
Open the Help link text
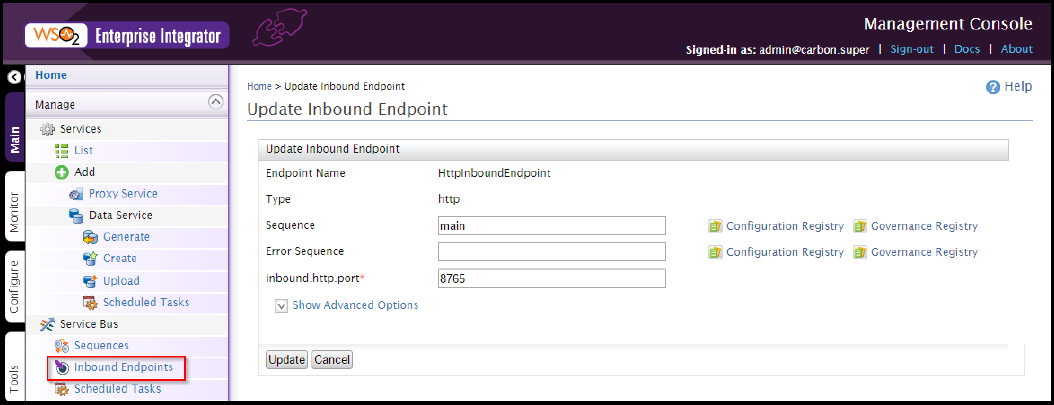pos(1018,87)
